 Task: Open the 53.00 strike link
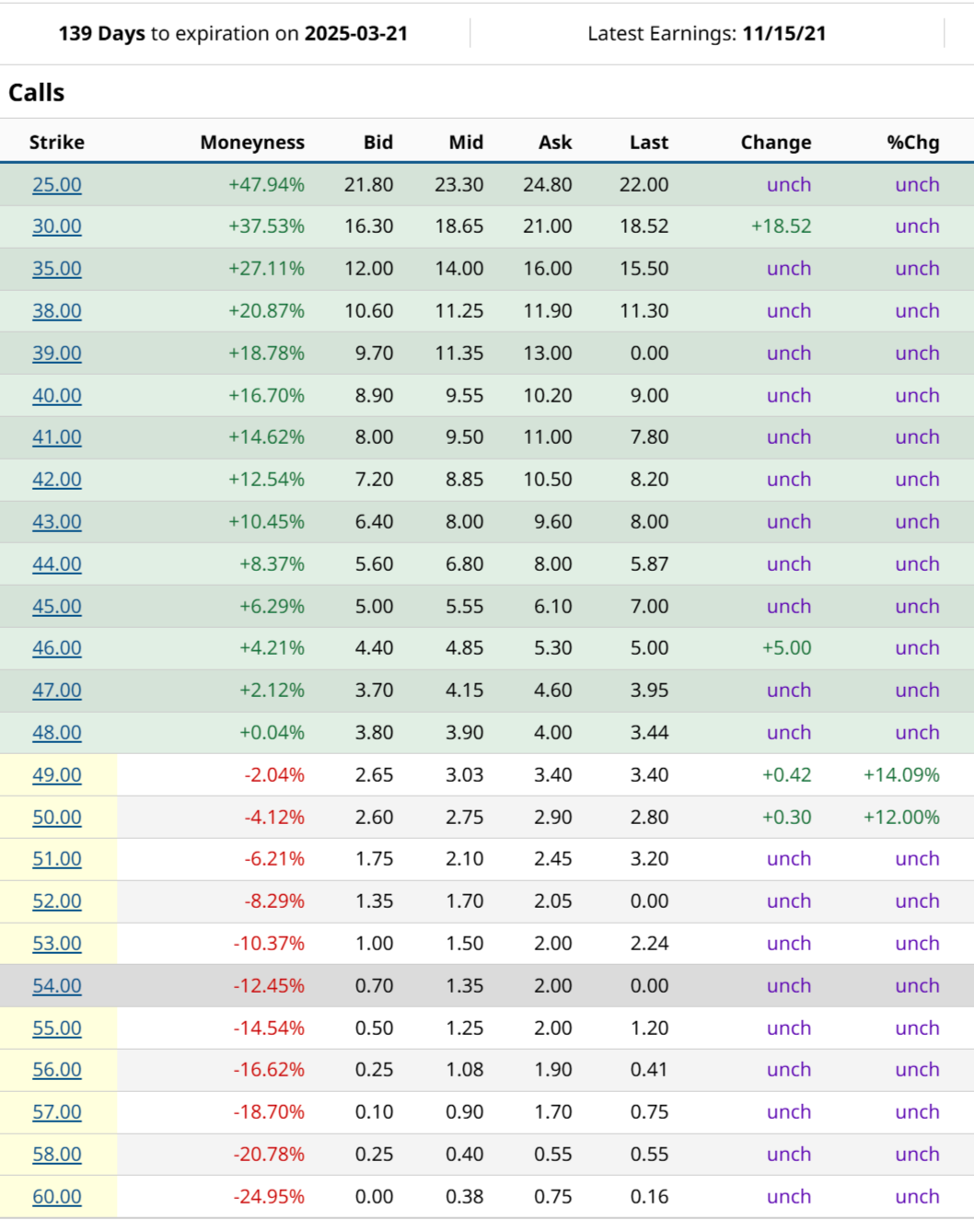coord(57,944)
